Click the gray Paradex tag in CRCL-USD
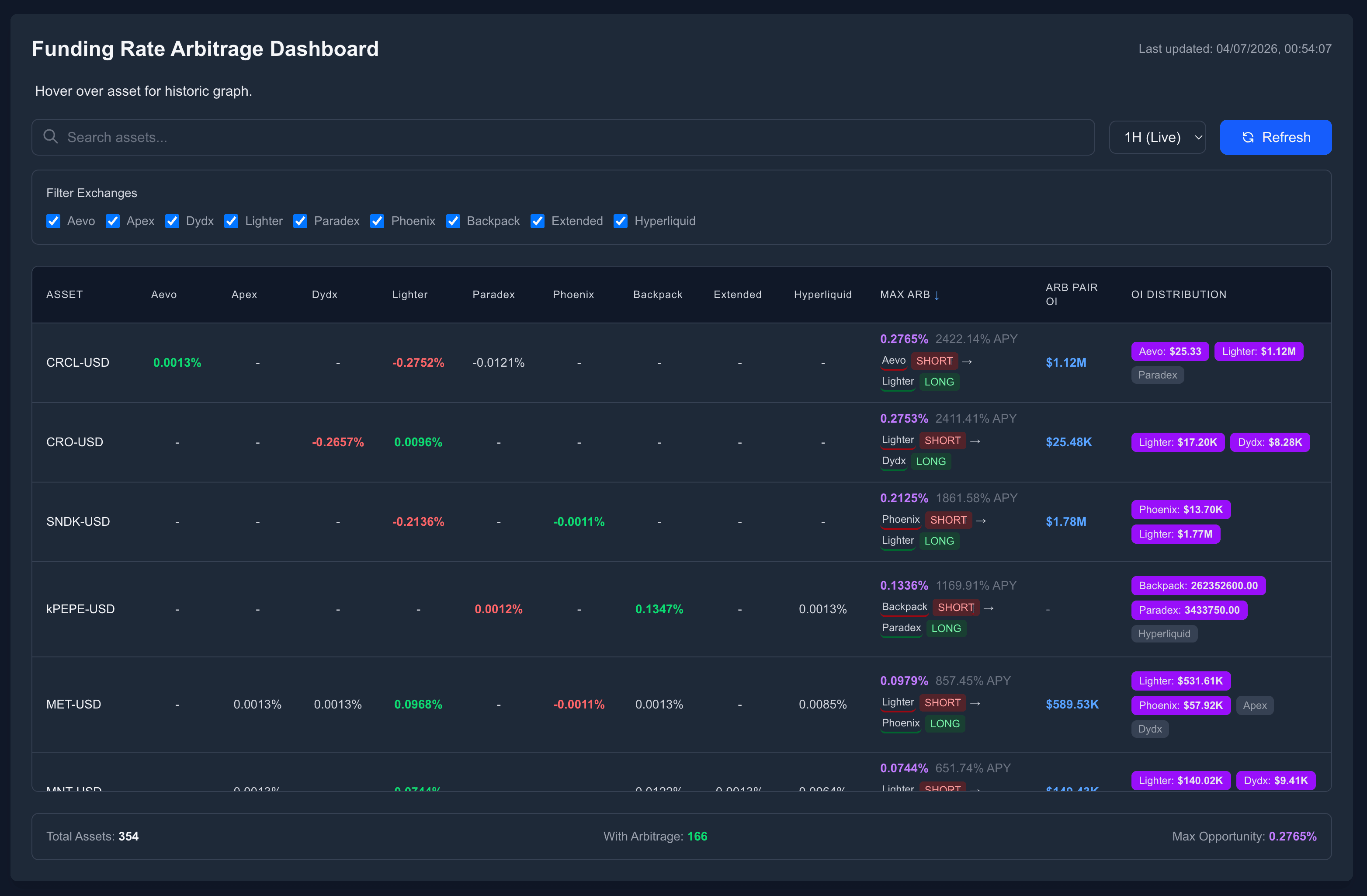The height and width of the screenshot is (896, 1367). [x=1157, y=375]
